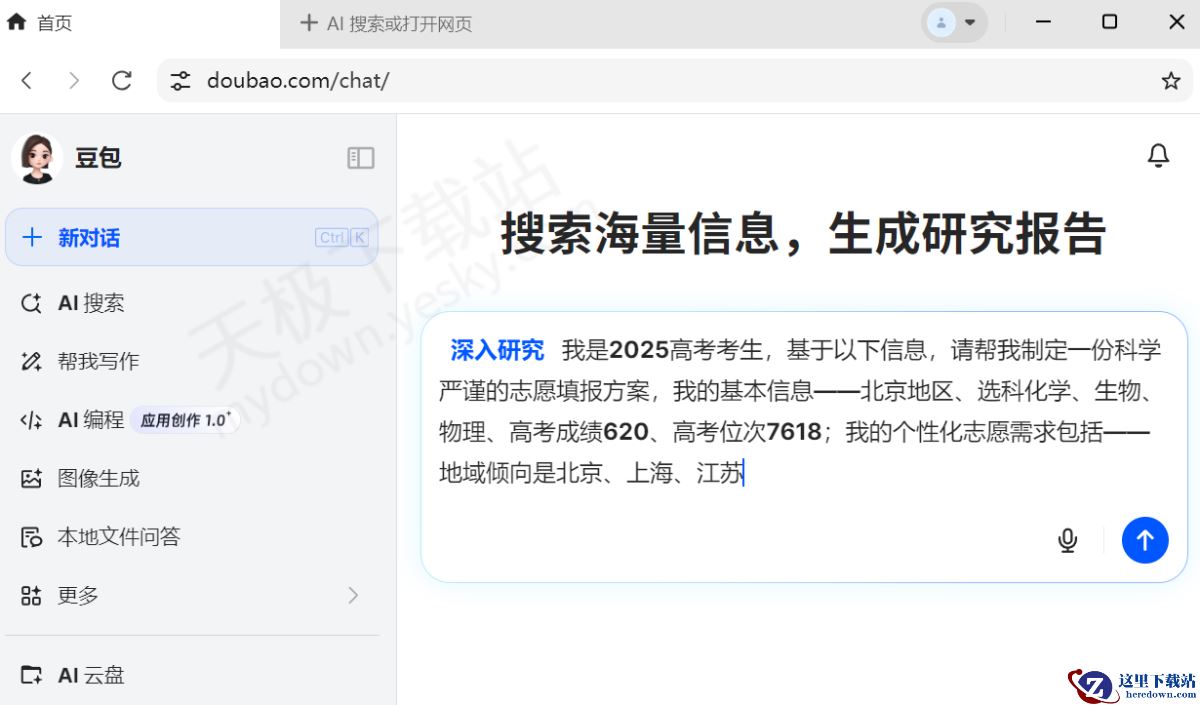
Task: Go back with the browser back arrow
Action: [x=27, y=81]
